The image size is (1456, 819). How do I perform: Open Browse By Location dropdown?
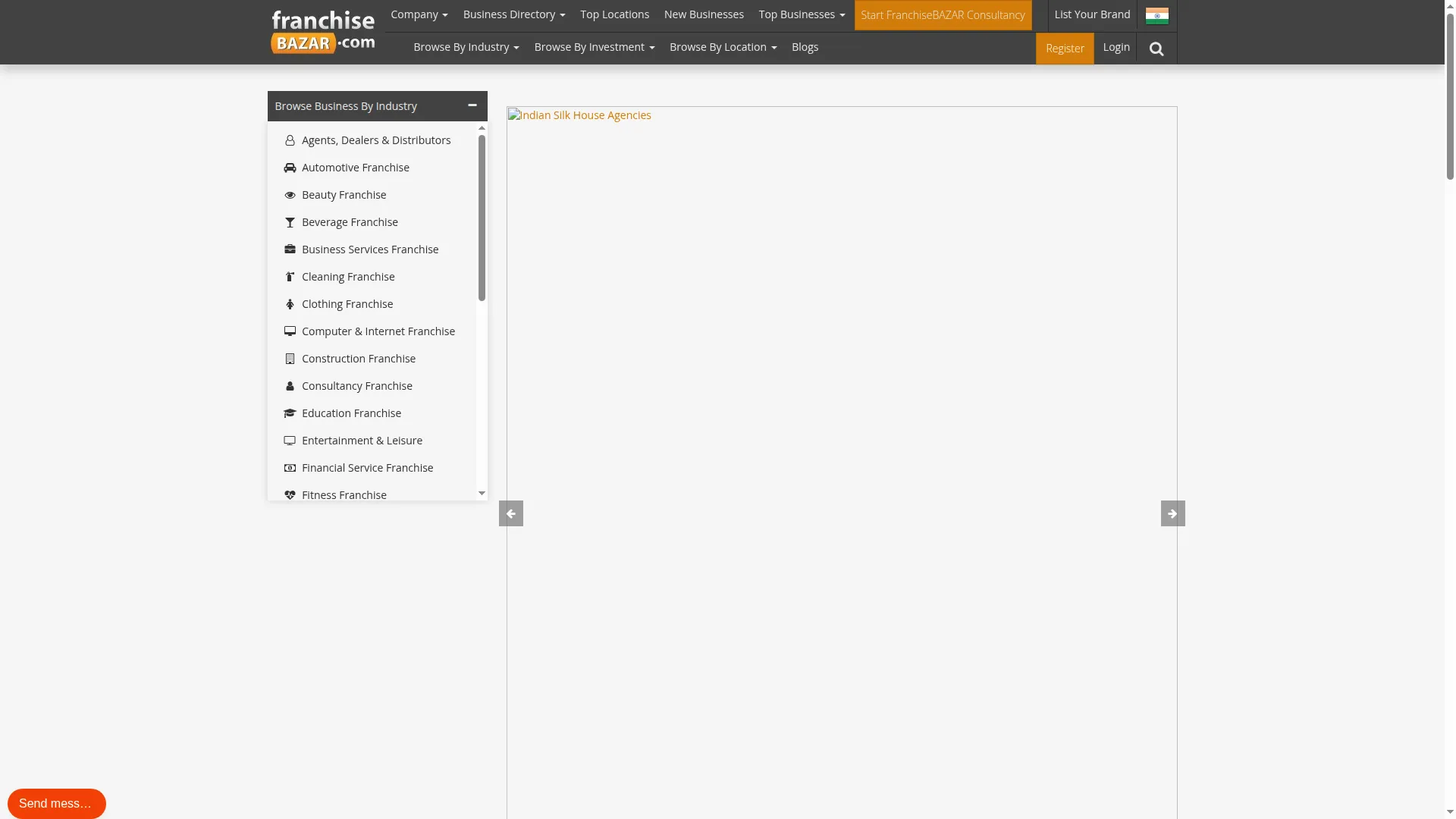click(x=723, y=47)
